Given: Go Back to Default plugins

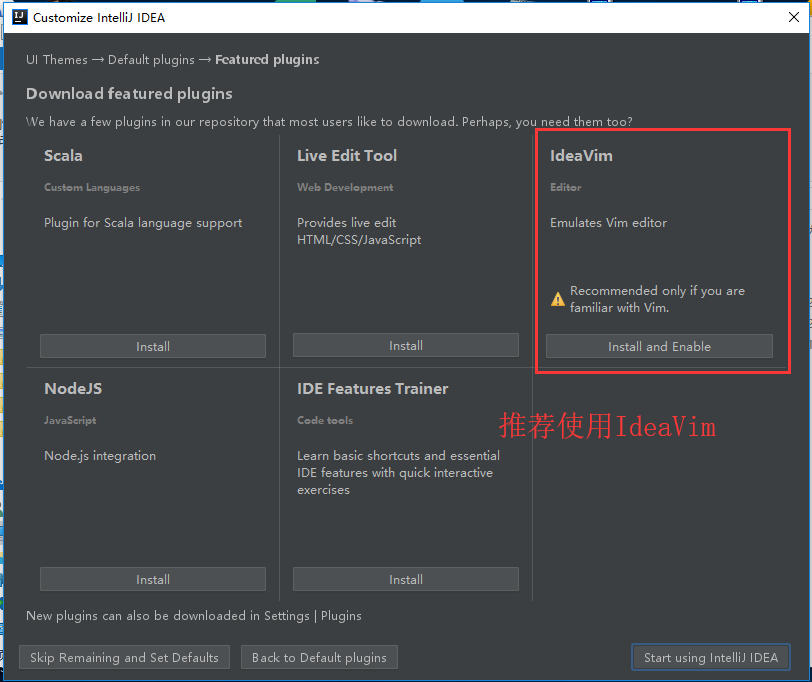Looking at the screenshot, I should [319, 657].
